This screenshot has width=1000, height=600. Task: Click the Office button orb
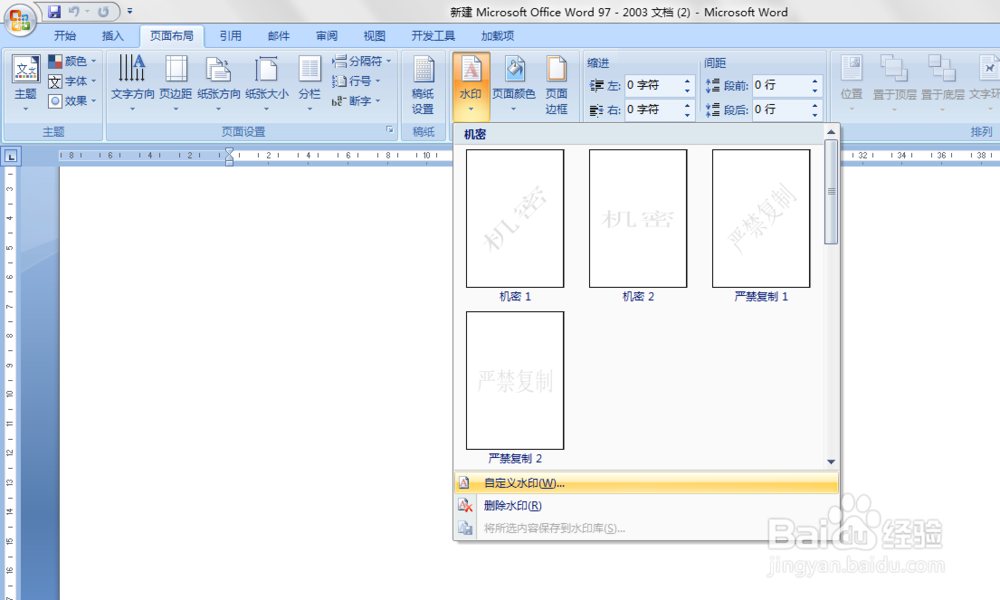(19, 19)
